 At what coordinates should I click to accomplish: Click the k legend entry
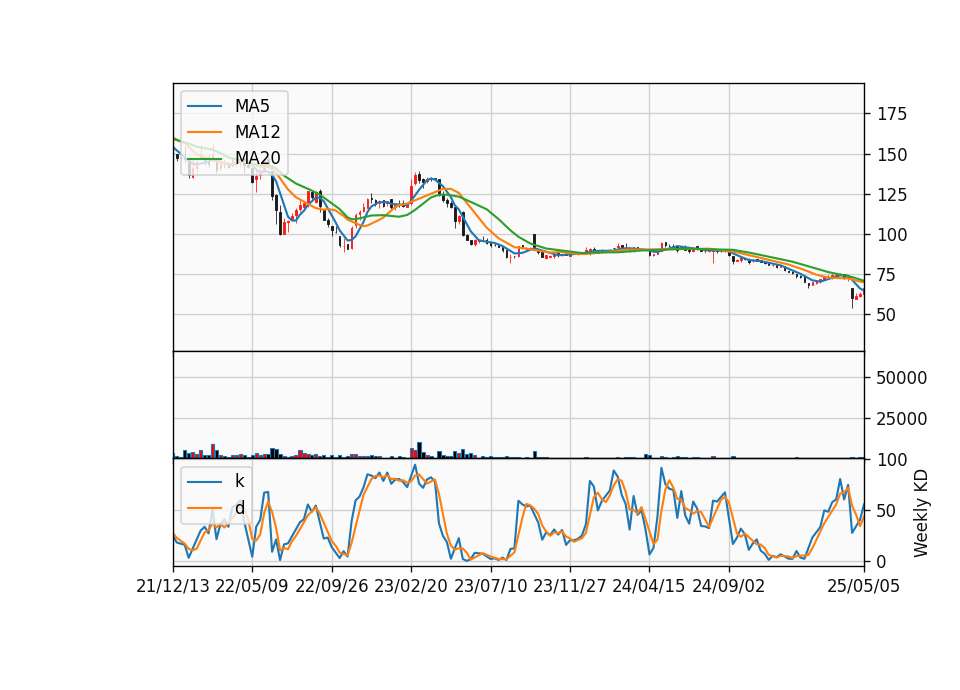239,481
